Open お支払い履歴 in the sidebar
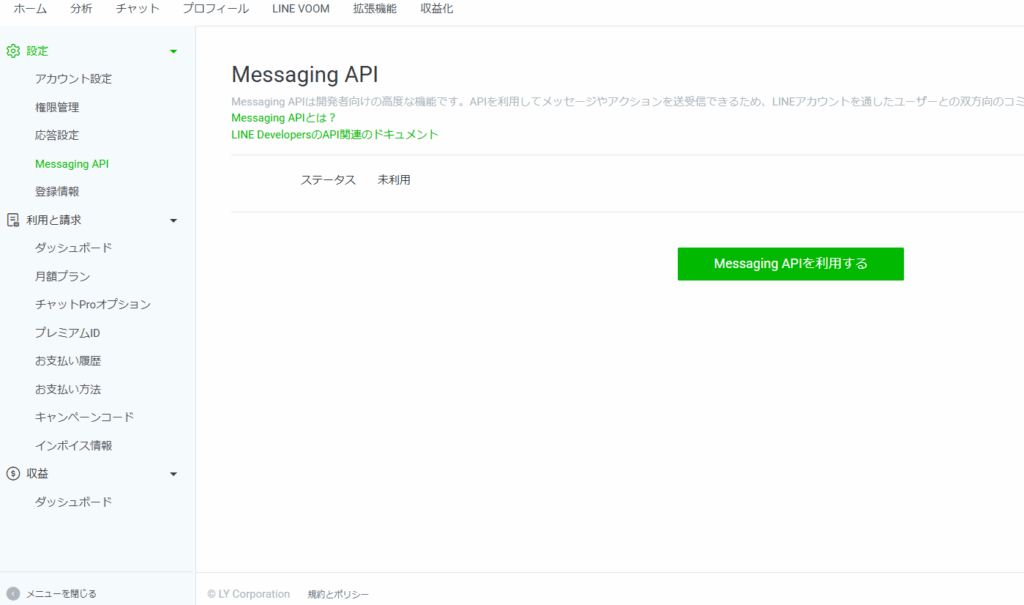 click(68, 361)
